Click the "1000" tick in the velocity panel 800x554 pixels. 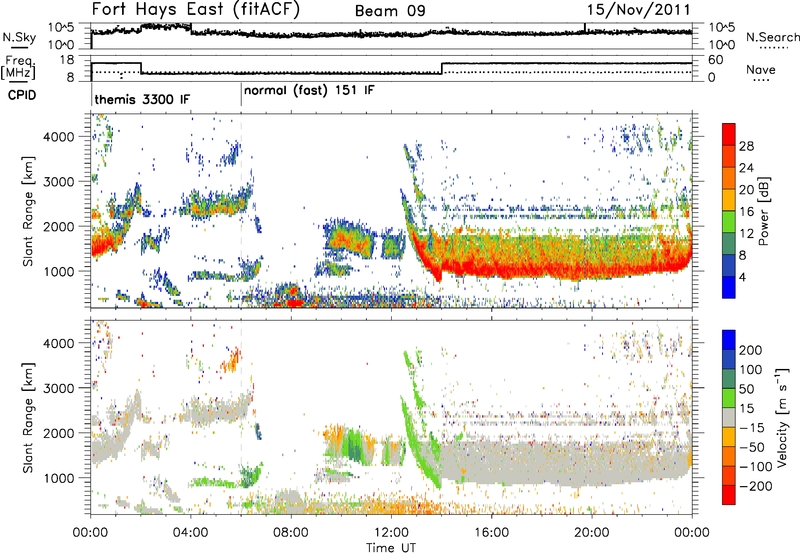[x=58, y=478]
